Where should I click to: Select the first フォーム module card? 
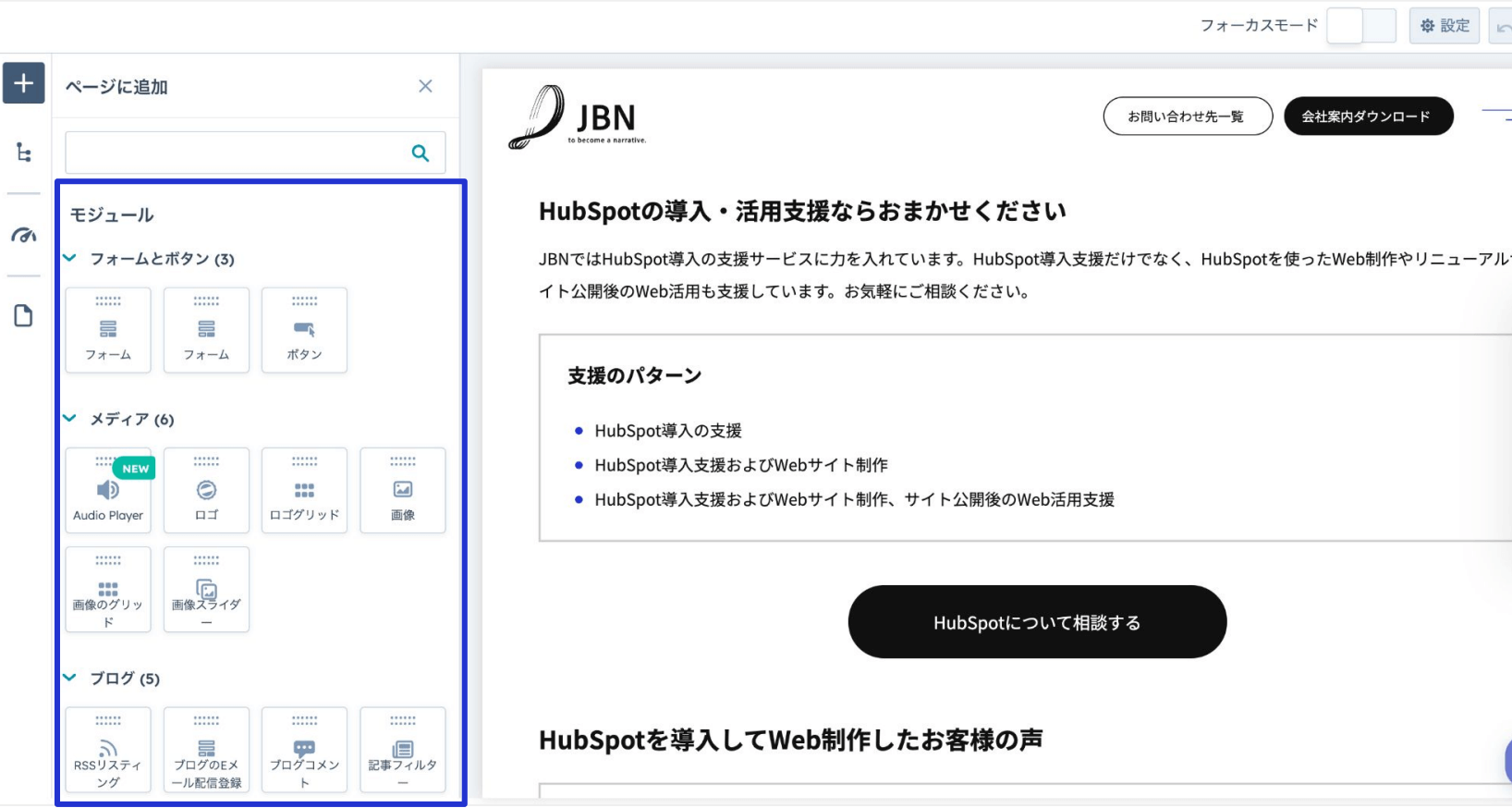click(x=108, y=330)
